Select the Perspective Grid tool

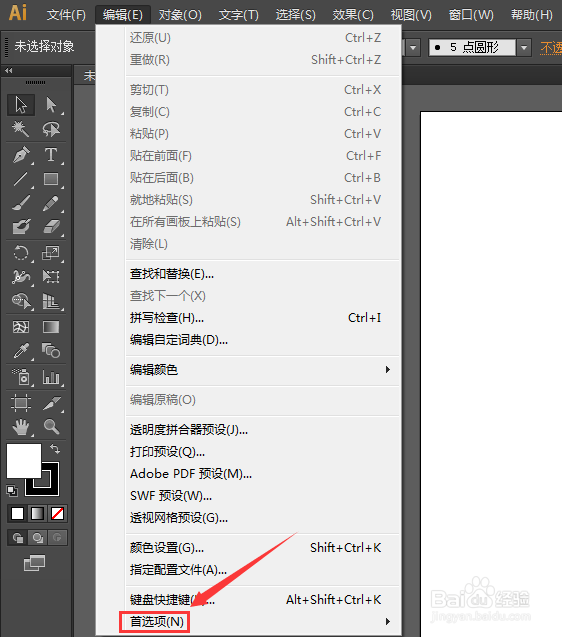coord(51,301)
